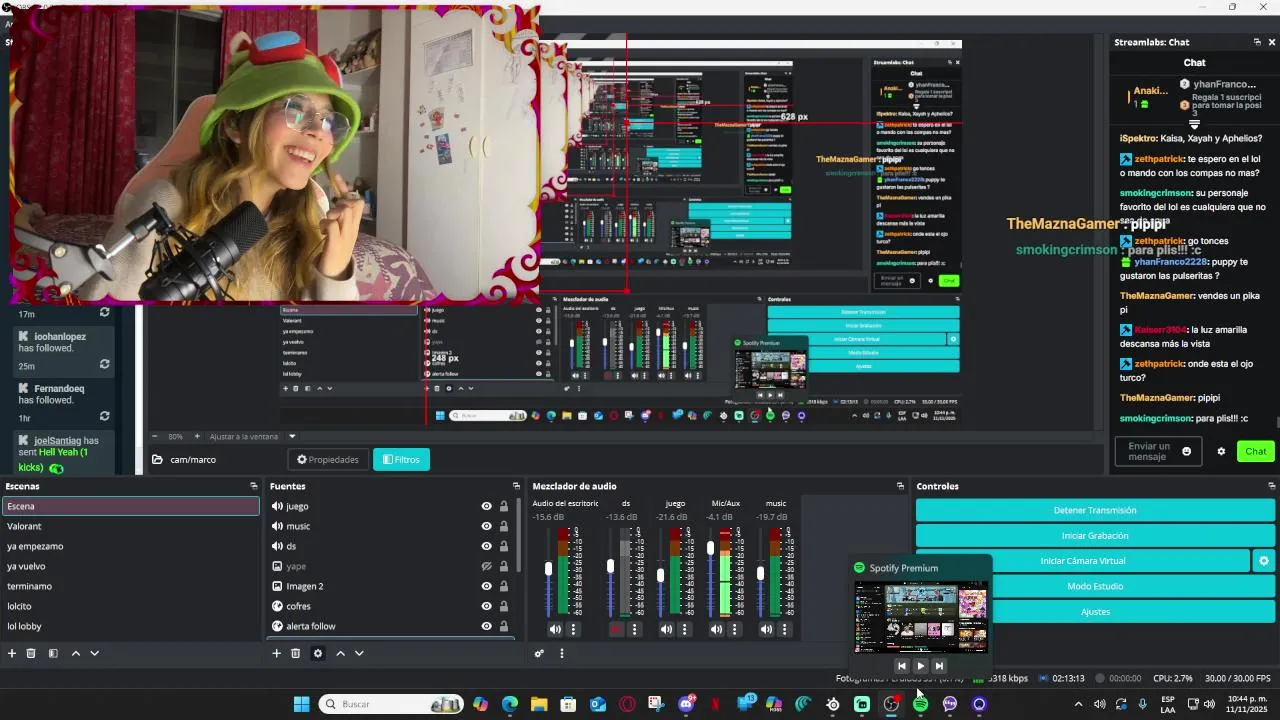Hide the alerta follow source
The width and height of the screenshot is (1280, 720).
[x=487, y=626]
